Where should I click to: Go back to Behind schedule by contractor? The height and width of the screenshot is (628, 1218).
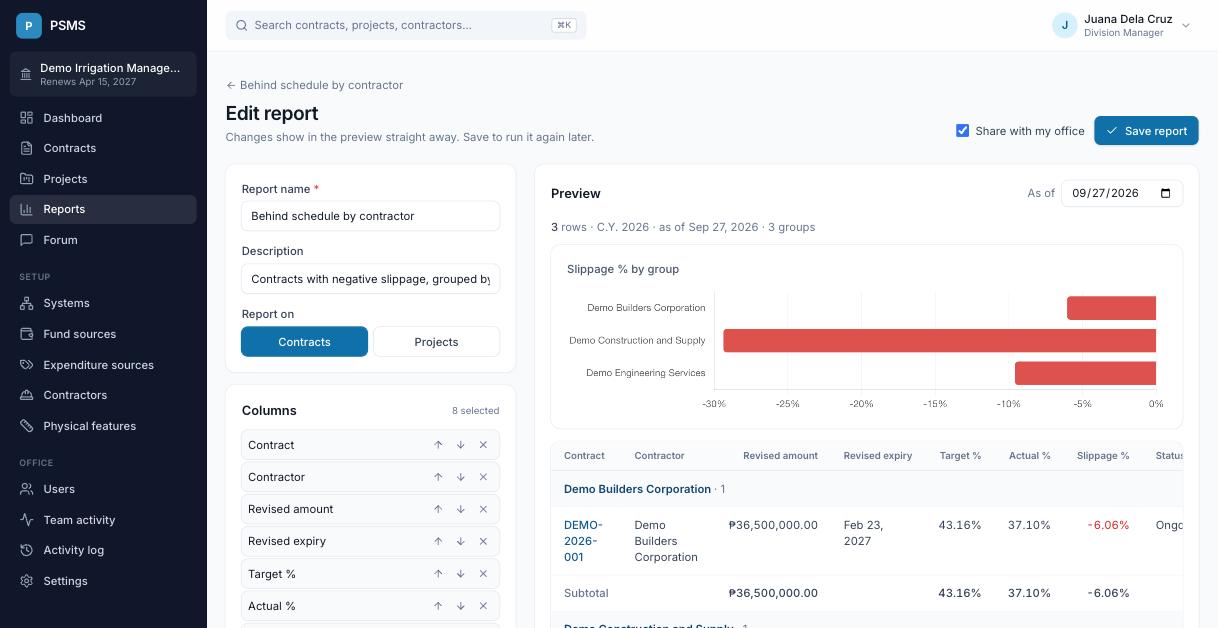pos(314,85)
